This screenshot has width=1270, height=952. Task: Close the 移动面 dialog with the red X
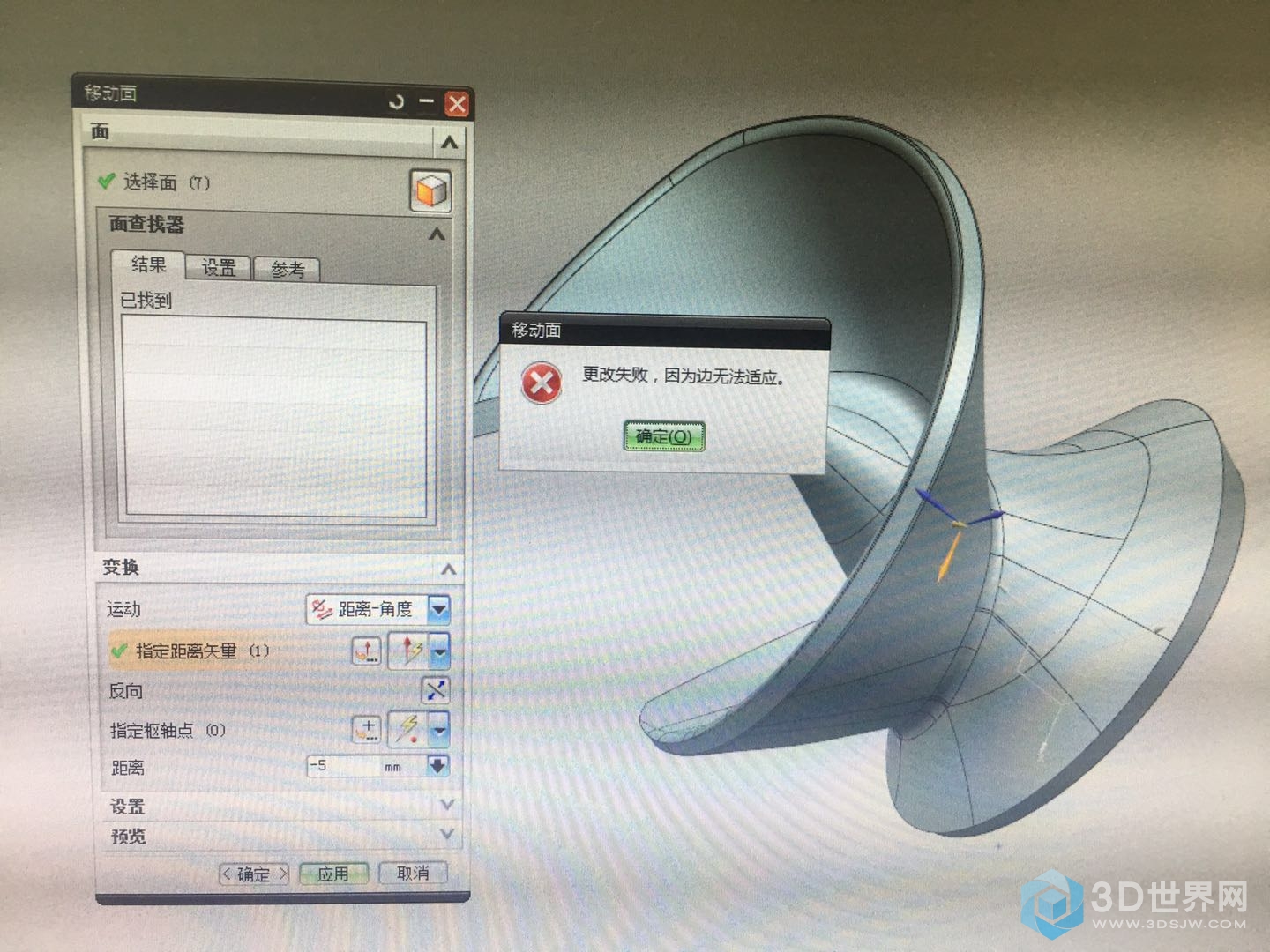point(457,105)
